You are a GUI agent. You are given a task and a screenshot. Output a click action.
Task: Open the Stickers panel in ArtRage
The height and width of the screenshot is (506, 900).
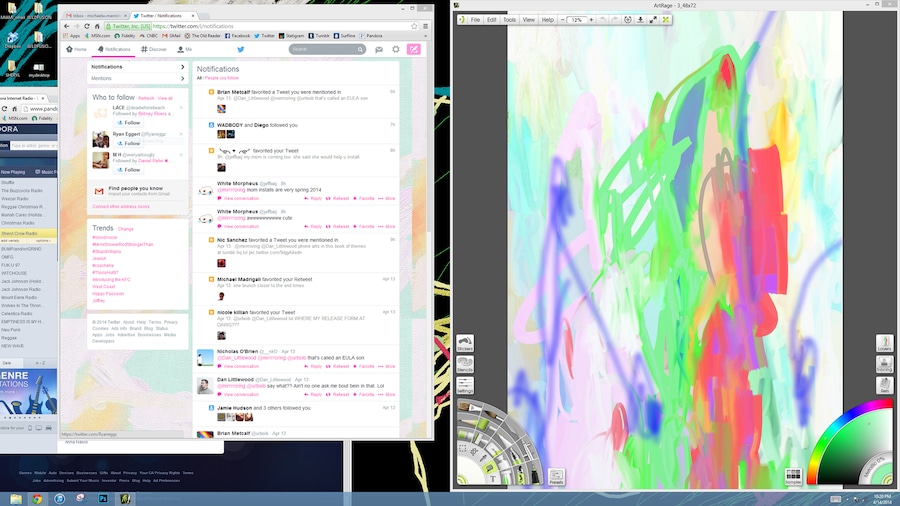pyautogui.click(x=465, y=345)
